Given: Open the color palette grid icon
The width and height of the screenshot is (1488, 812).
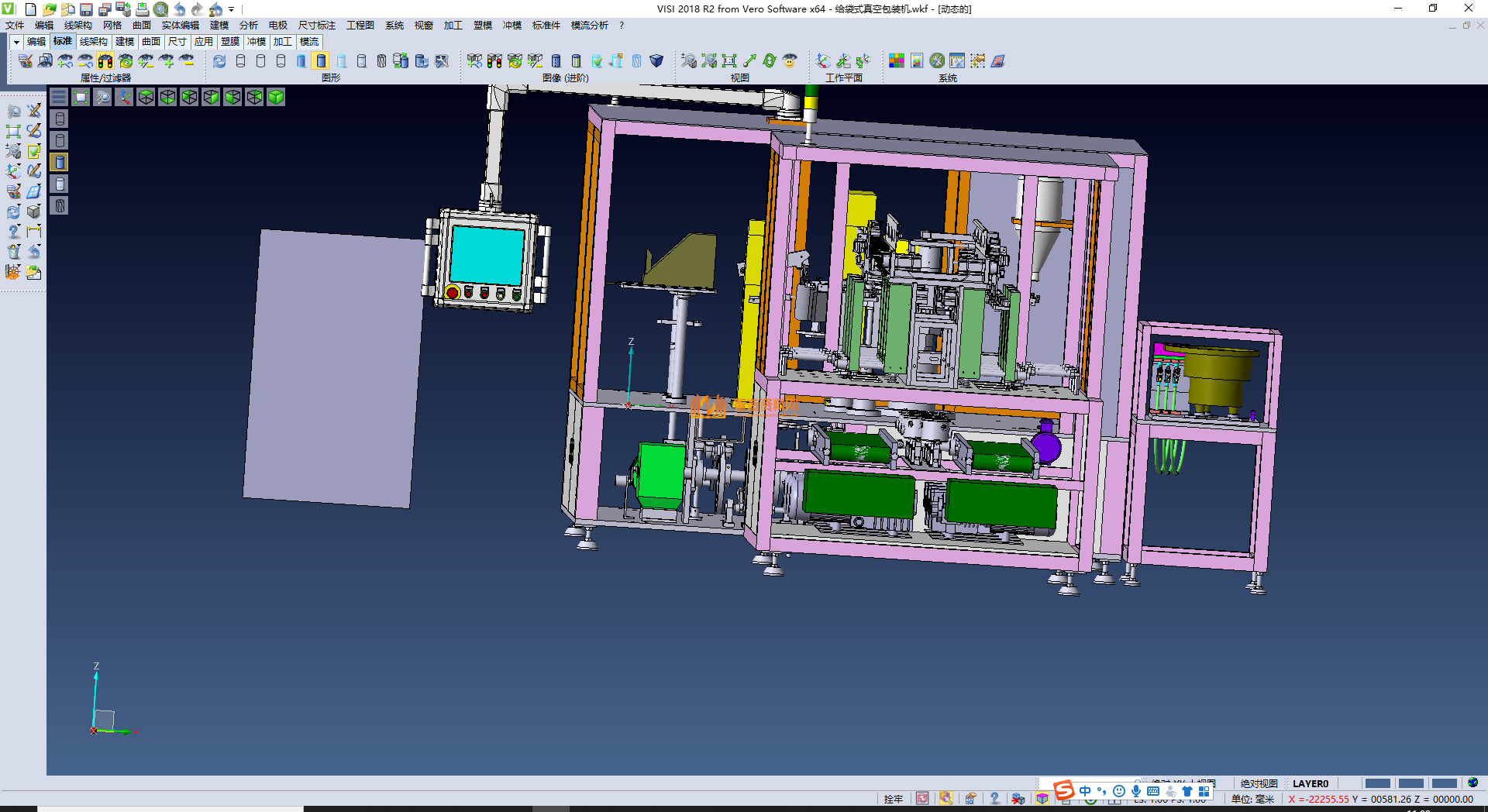Looking at the screenshot, I should [x=897, y=61].
